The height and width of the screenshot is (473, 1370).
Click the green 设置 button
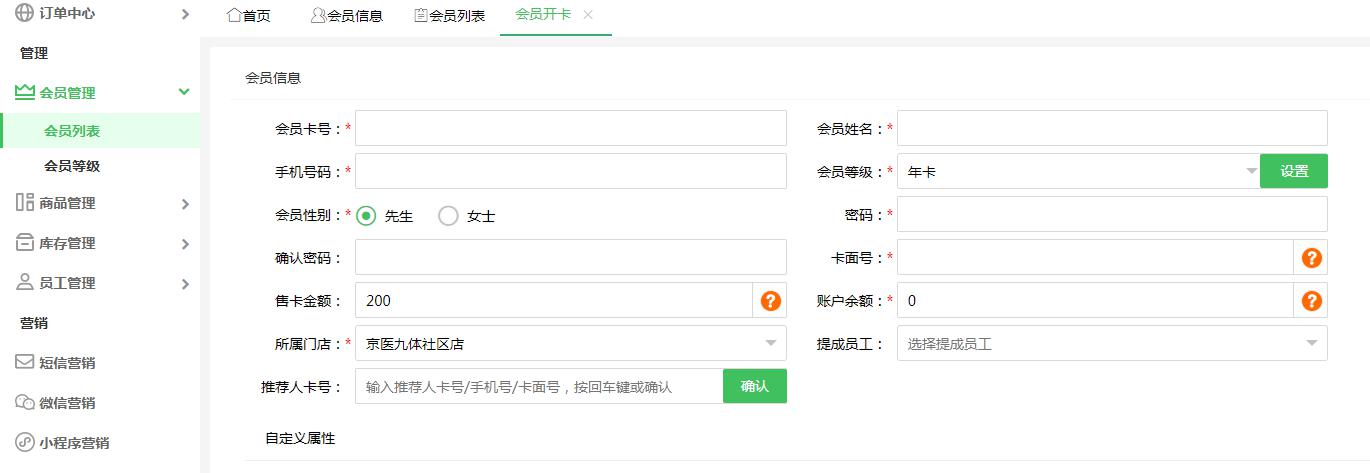[x=1293, y=171]
